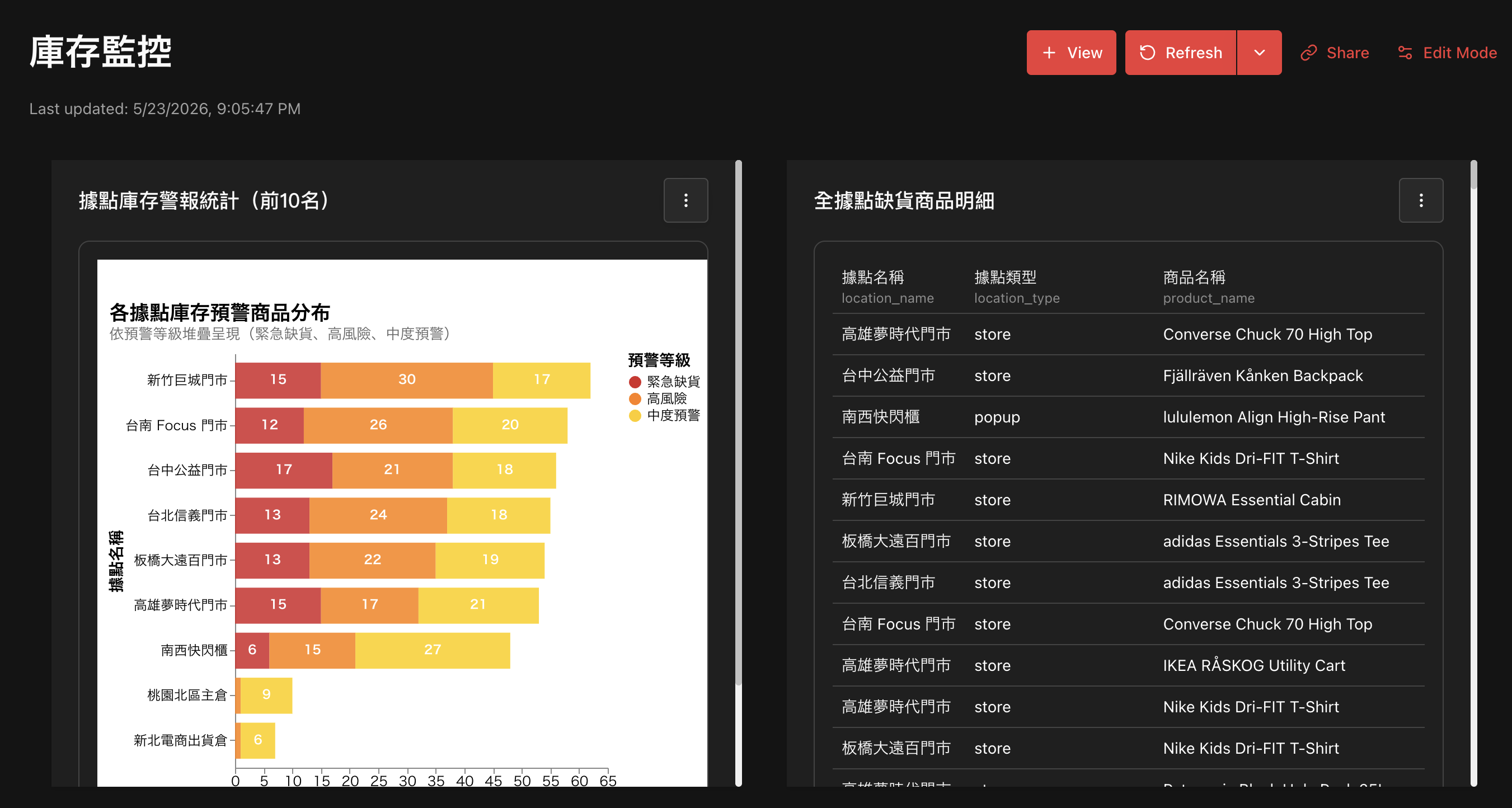This screenshot has height=808, width=1512.
Task: Click the 新北電商出貨倉 axis label
Action: [180, 740]
